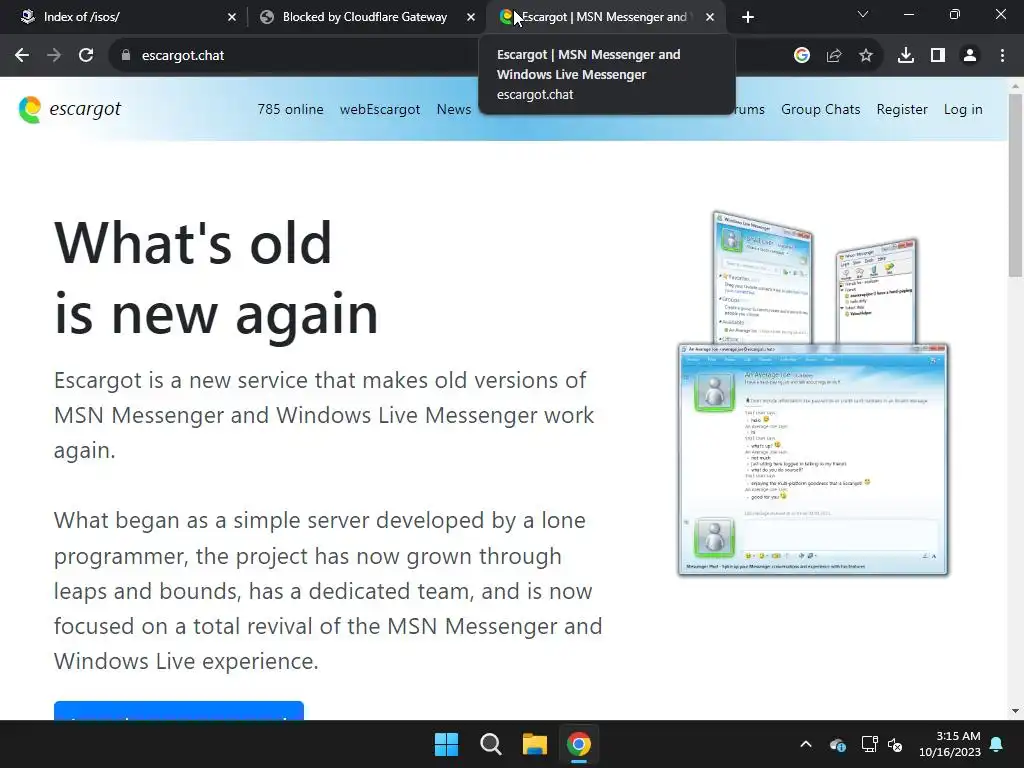The image size is (1024, 768).
Task: Click the blue button under the intro text
Action: (179, 711)
